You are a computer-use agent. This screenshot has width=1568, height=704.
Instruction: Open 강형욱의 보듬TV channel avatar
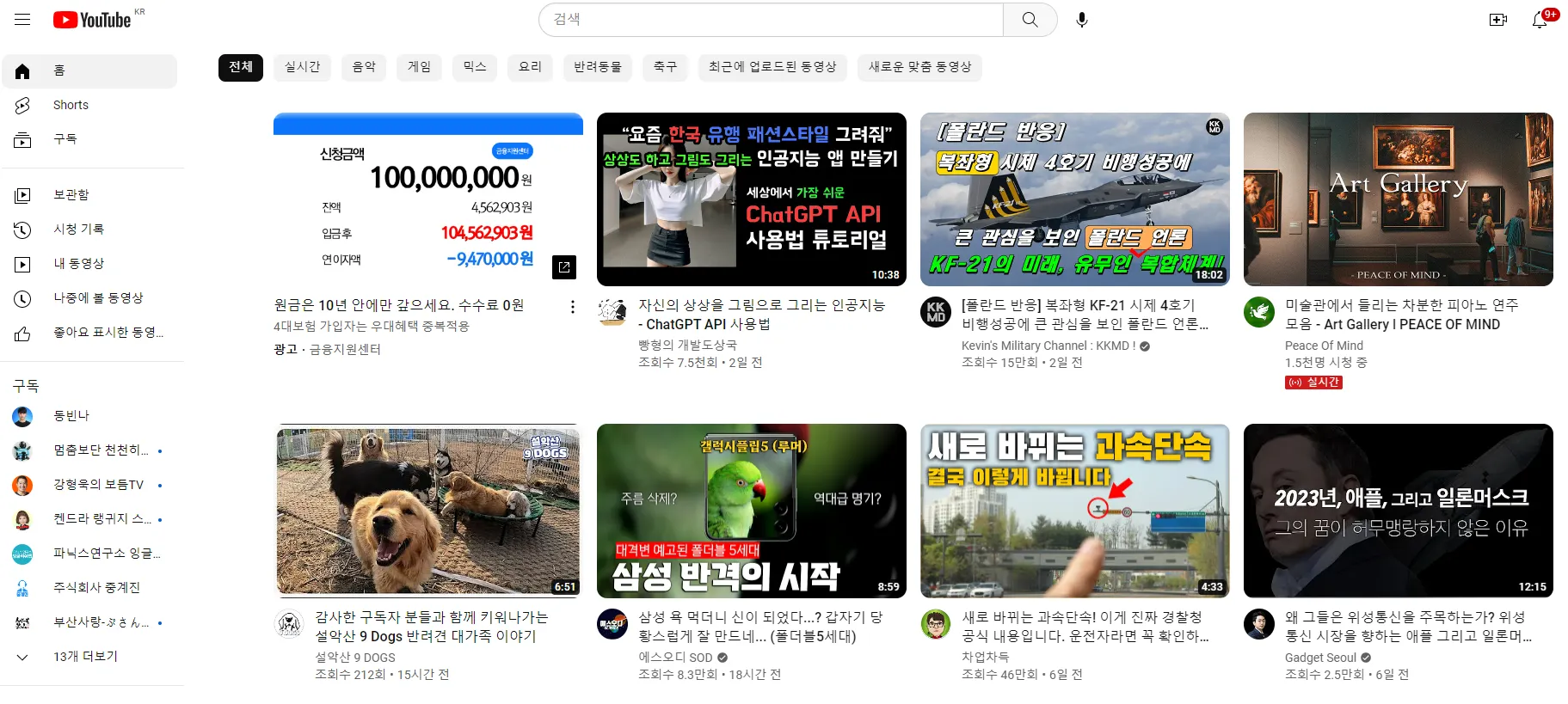click(22, 486)
